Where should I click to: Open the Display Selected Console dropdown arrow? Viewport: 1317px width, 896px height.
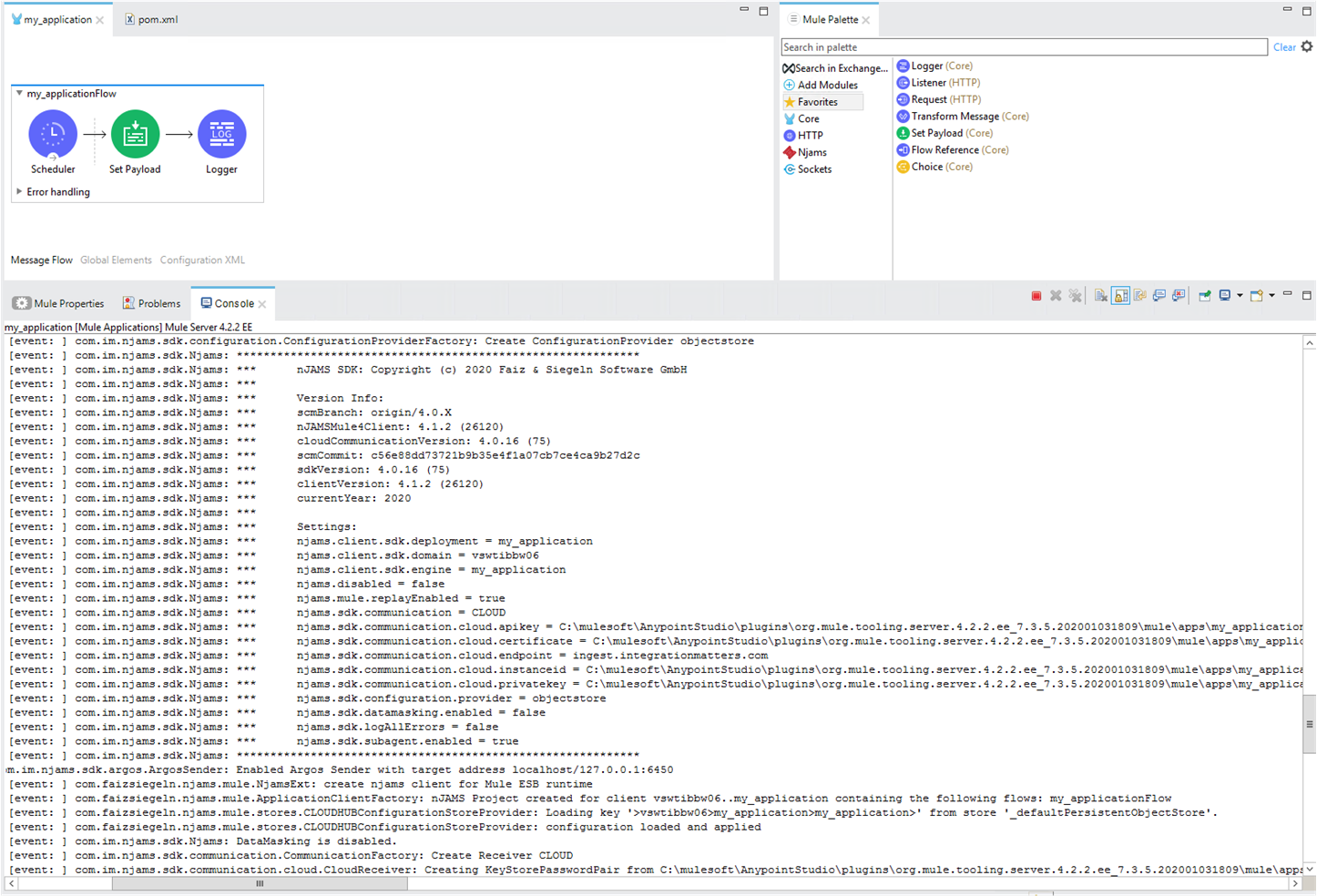(1240, 296)
